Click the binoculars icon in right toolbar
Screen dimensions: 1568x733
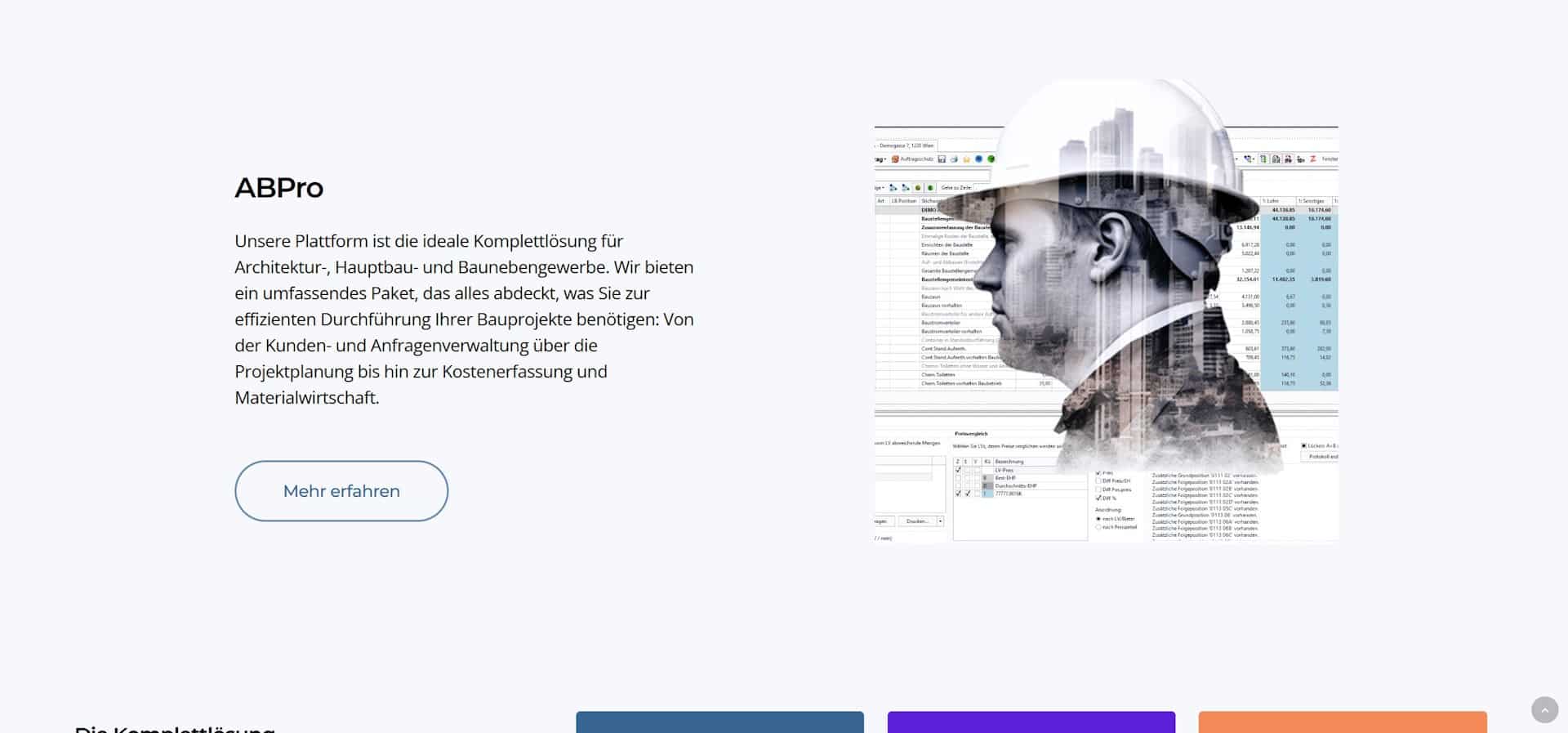tap(1288, 159)
